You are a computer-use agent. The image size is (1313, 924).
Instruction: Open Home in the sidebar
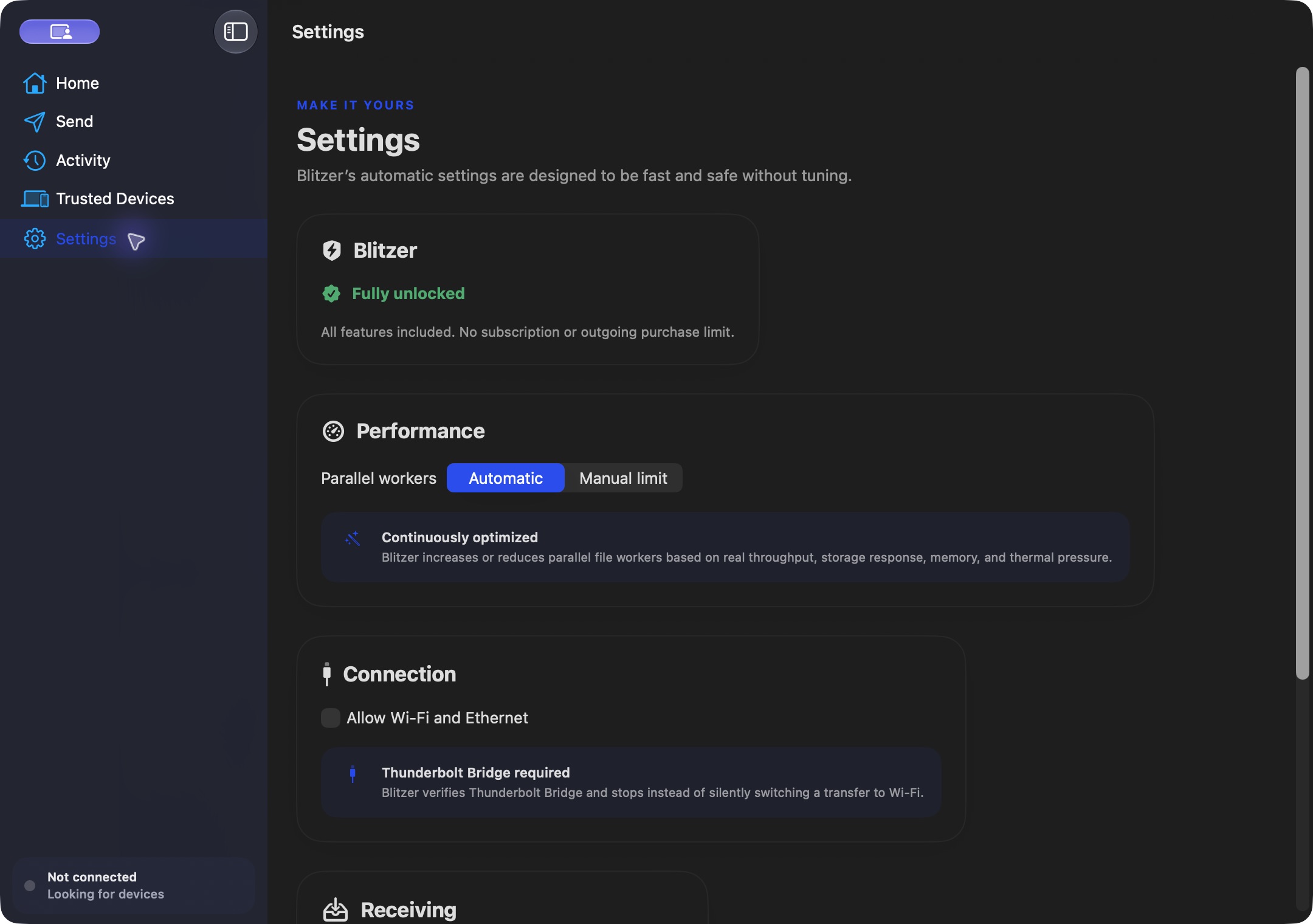coord(134,83)
